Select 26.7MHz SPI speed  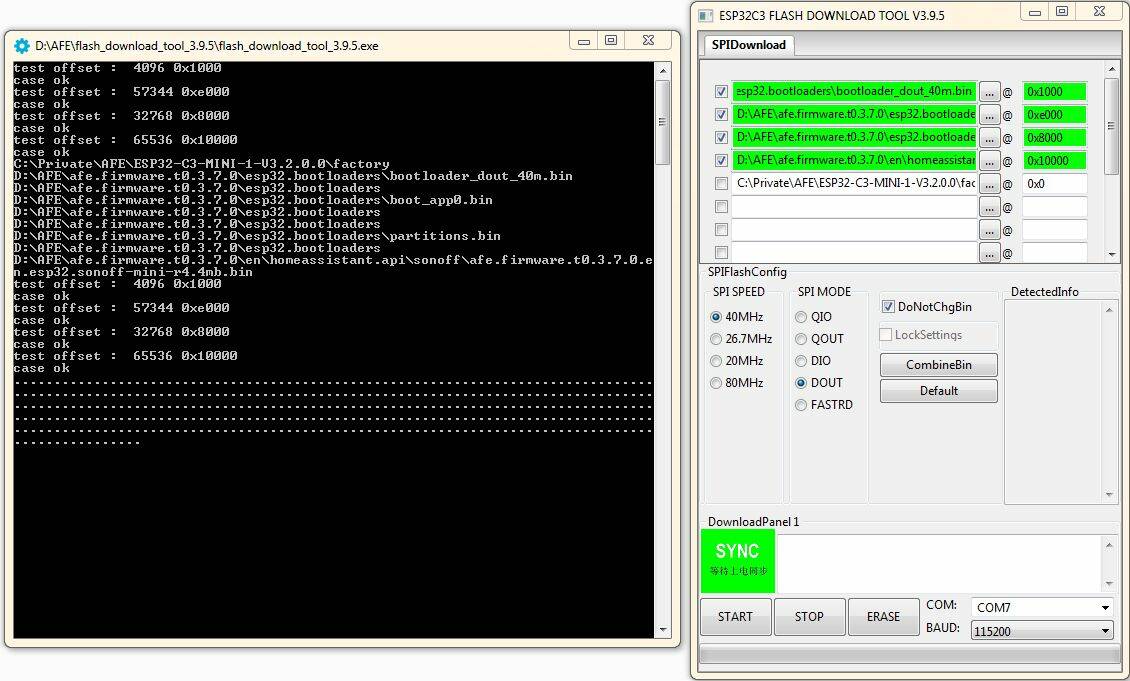(x=716, y=339)
